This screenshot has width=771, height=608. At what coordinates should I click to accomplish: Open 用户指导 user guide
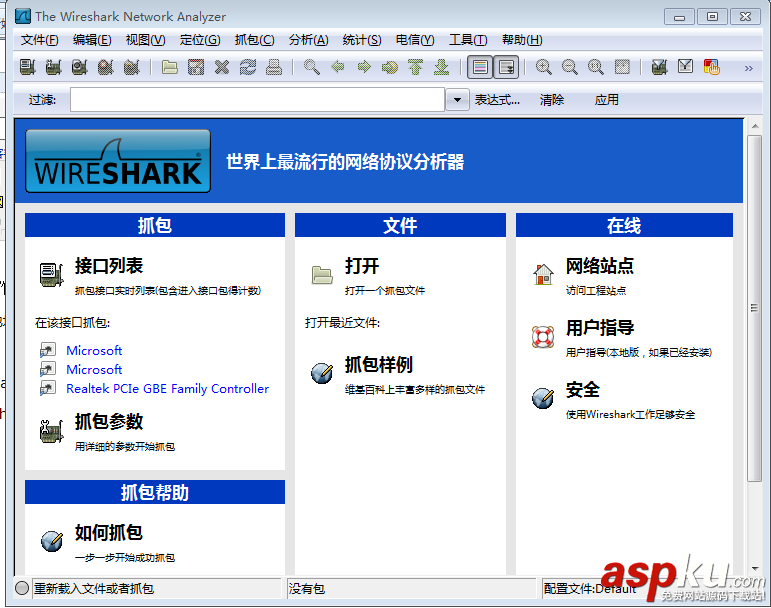(599, 328)
